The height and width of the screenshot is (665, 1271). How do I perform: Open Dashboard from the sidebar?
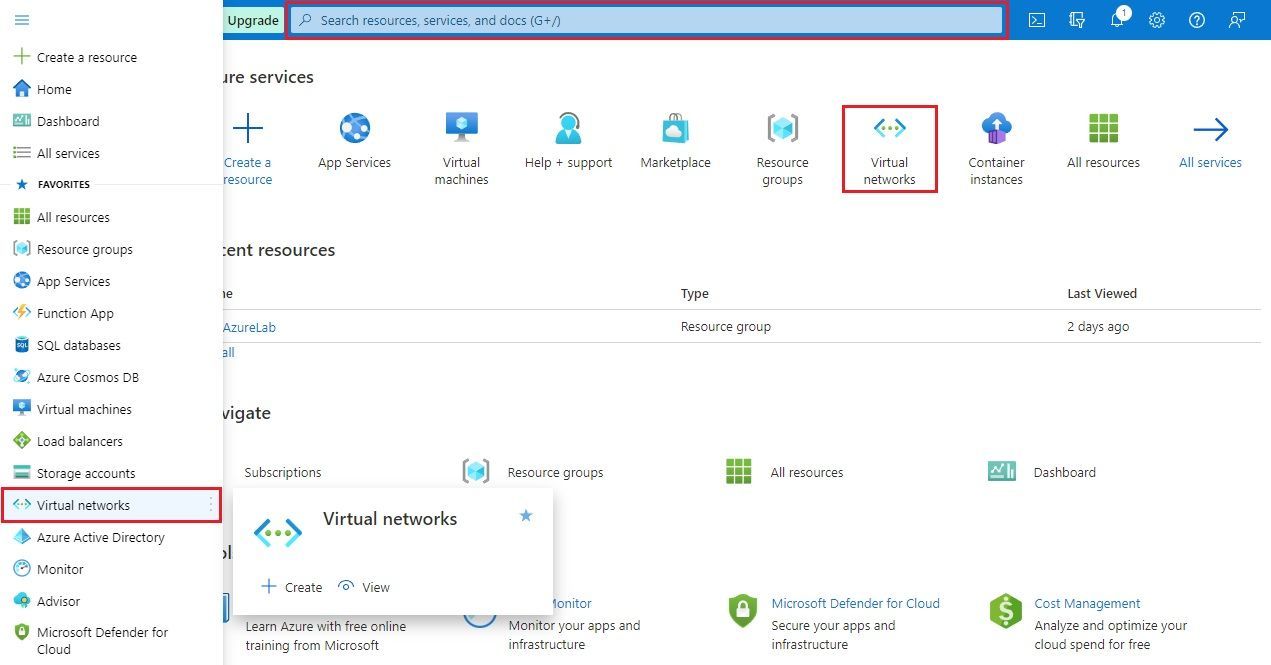pos(68,121)
